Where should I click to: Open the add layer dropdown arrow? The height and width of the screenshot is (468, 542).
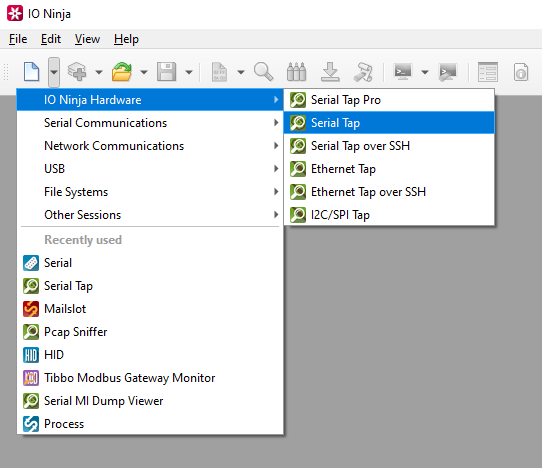tap(99, 72)
